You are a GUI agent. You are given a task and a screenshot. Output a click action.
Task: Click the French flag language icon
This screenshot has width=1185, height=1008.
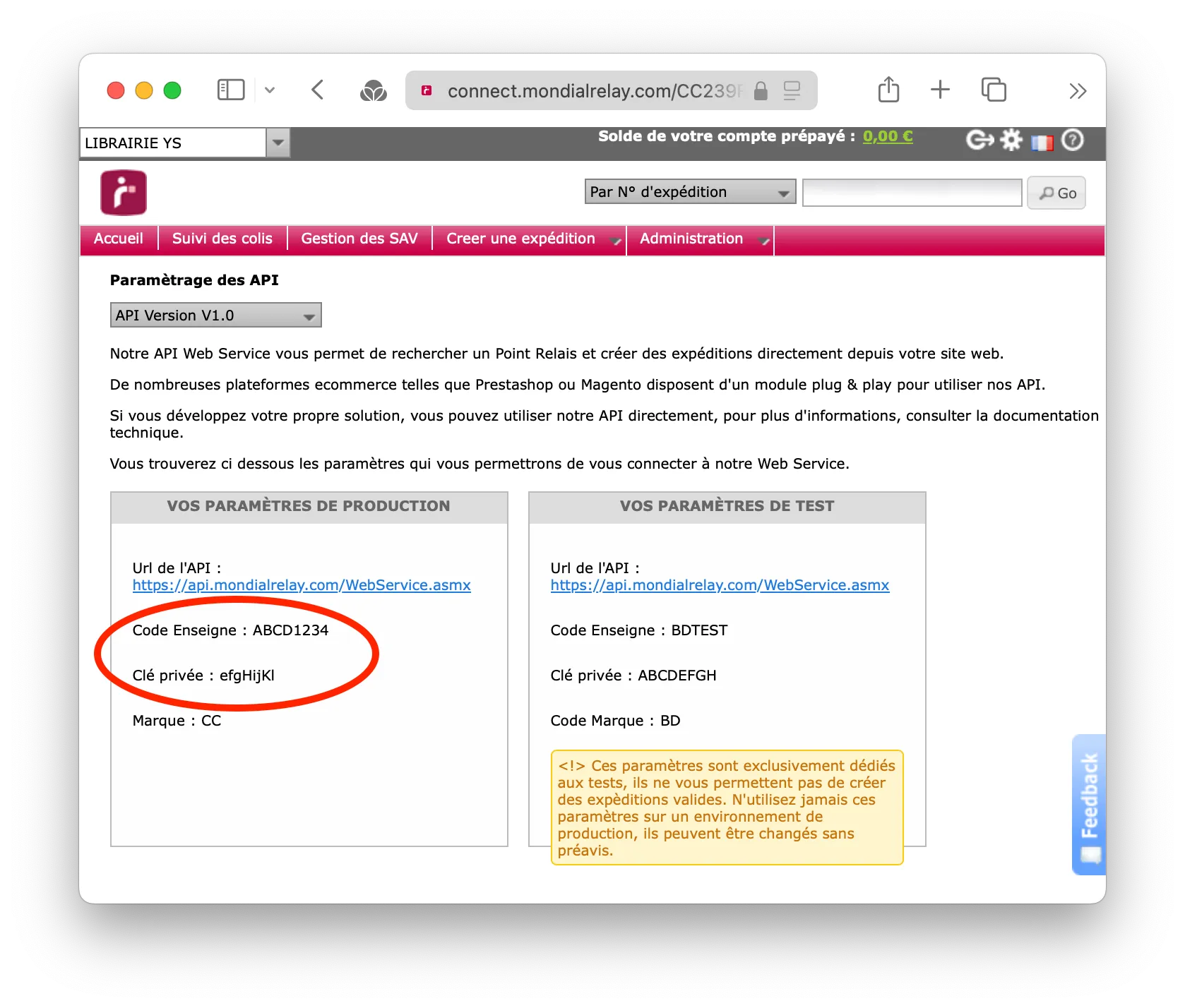[x=1042, y=143]
